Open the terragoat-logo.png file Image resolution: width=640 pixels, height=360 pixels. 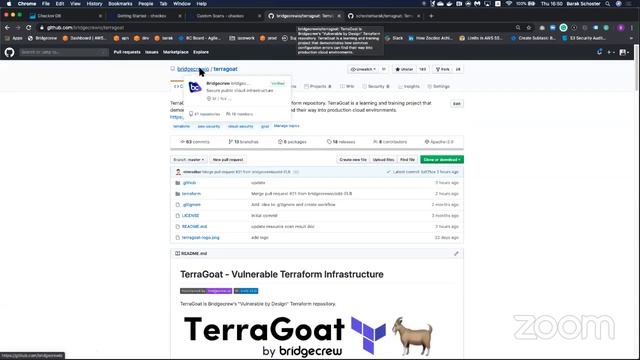(200, 238)
